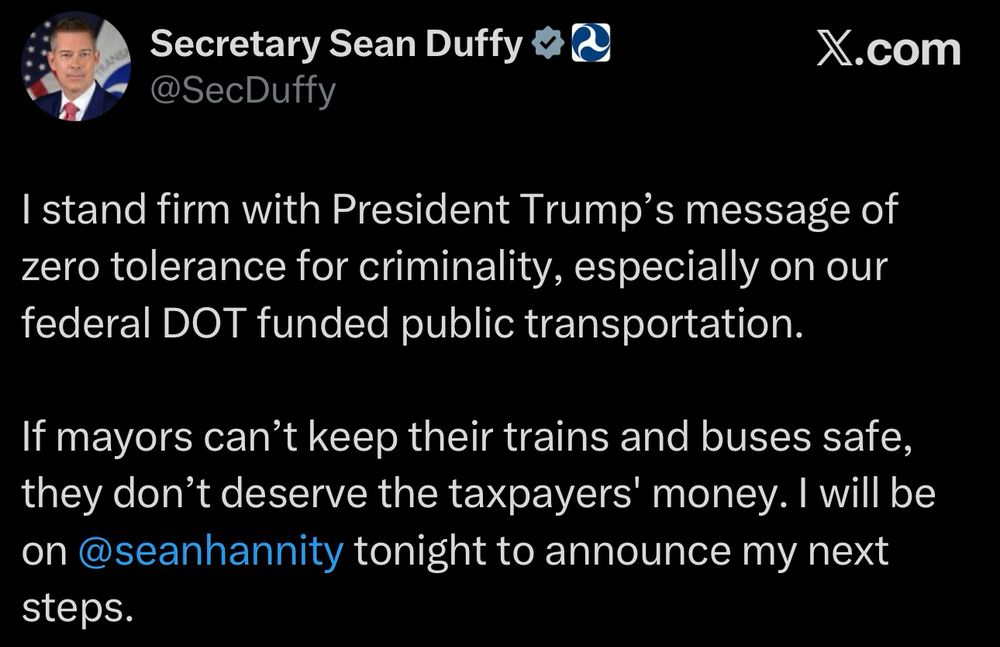Open Sean Duffy's profile photo

[x=75, y=65]
